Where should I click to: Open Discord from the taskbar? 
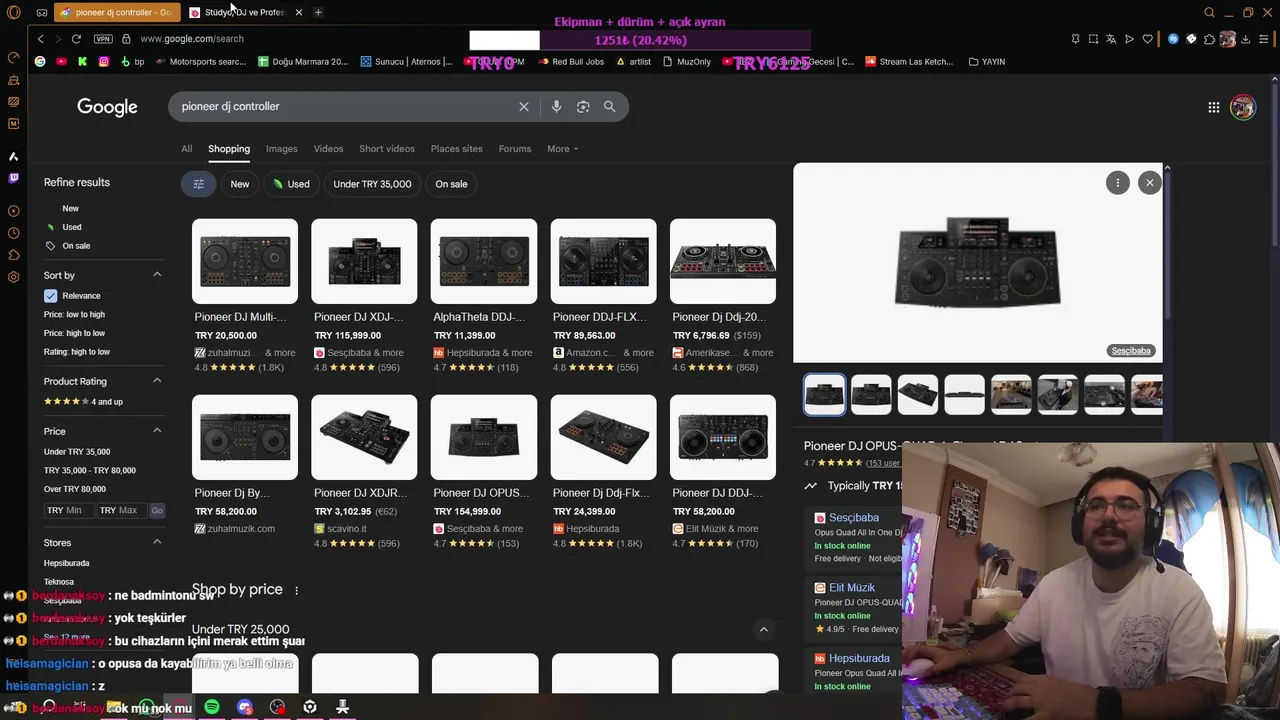(x=245, y=707)
